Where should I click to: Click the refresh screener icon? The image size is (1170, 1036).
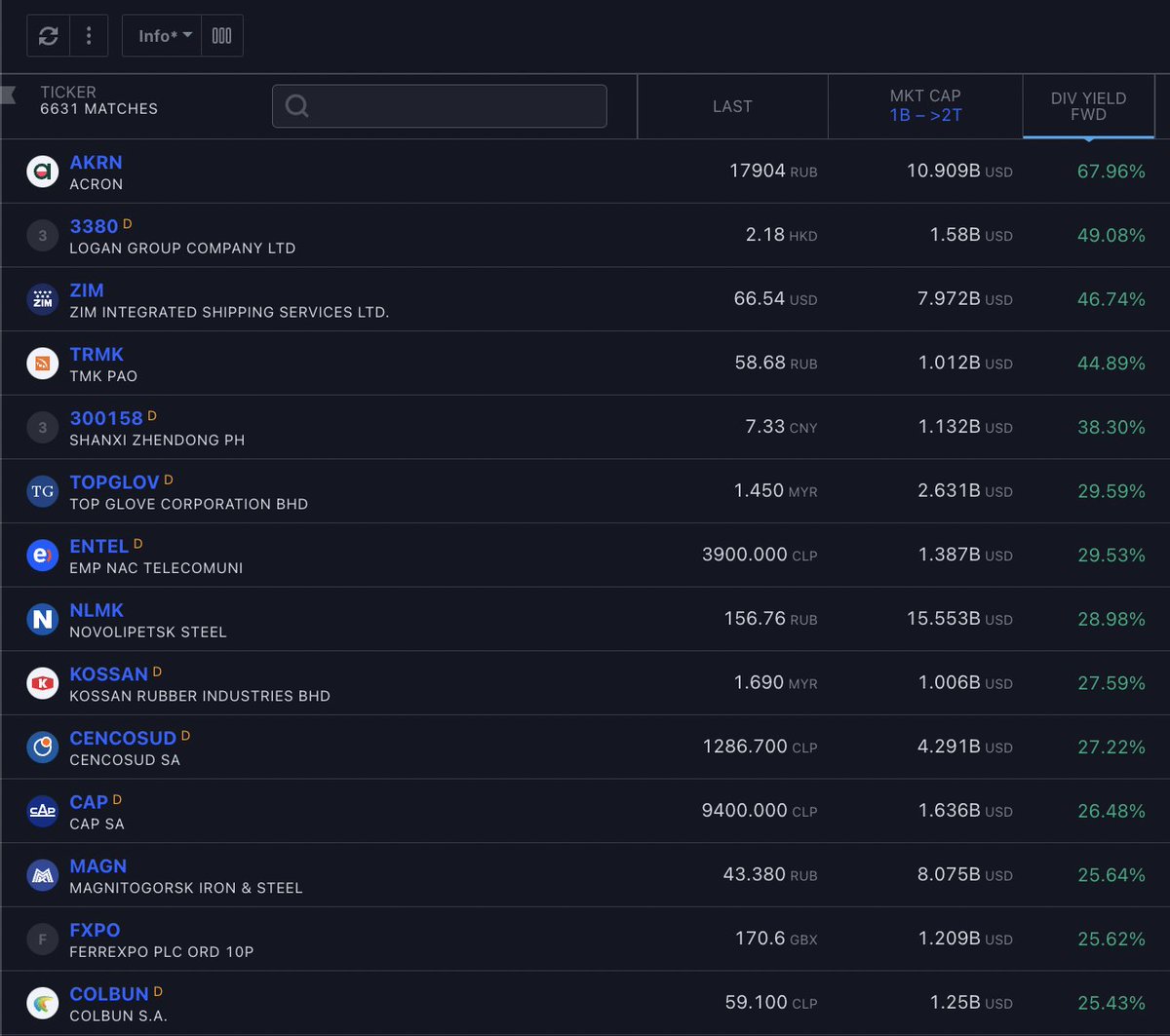(x=48, y=36)
